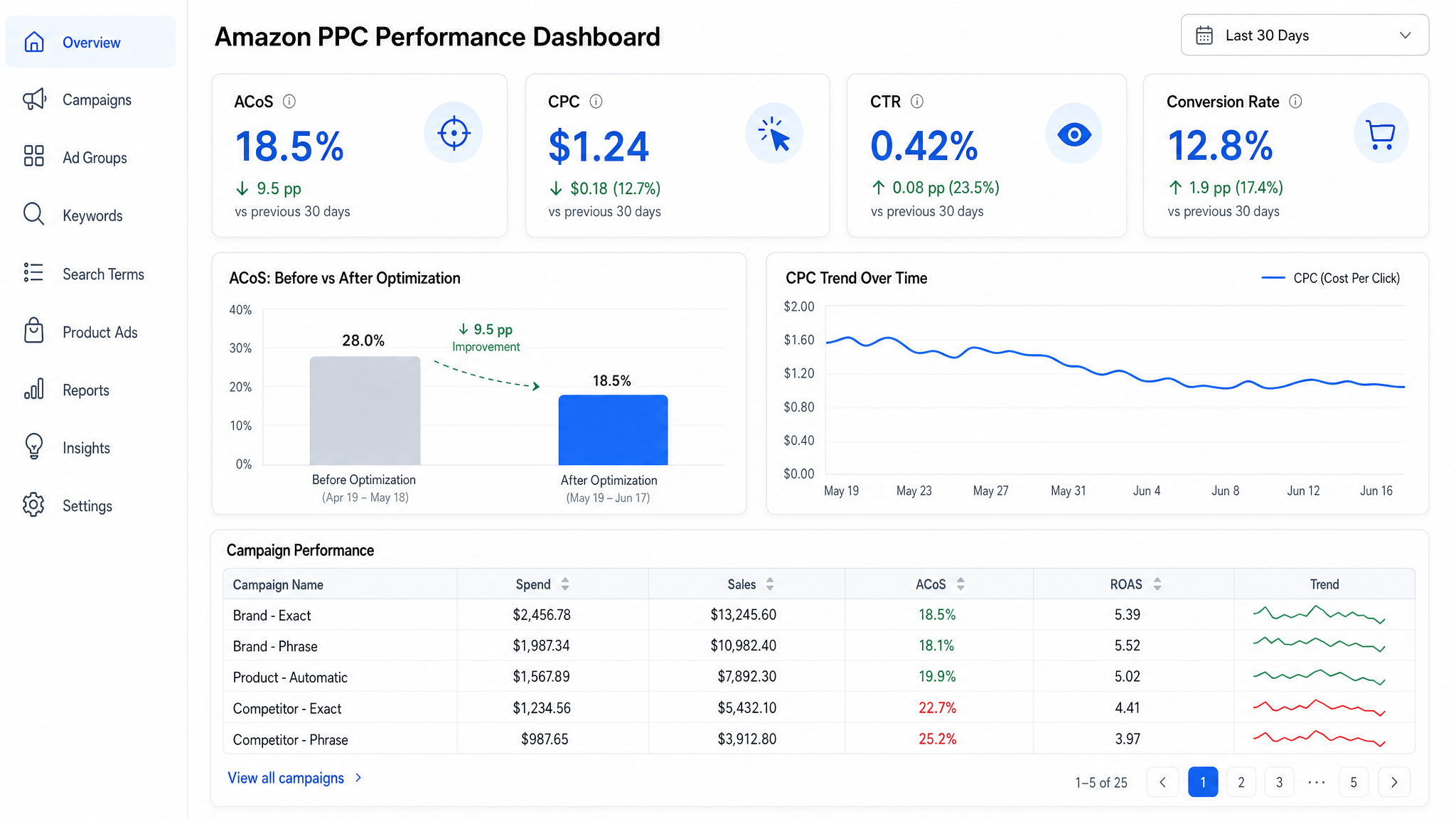Go to previous page arrow in pagination
Screen dimensions: 1456x819
(x=1163, y=782)
